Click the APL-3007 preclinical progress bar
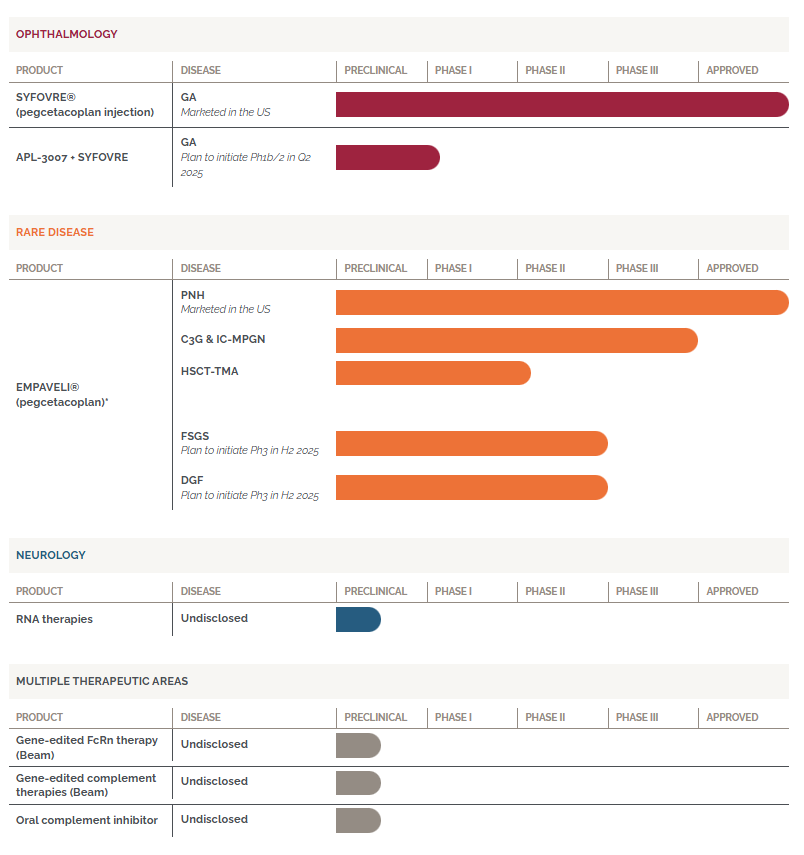Screen dimensions: 804x855 [388, 158]
